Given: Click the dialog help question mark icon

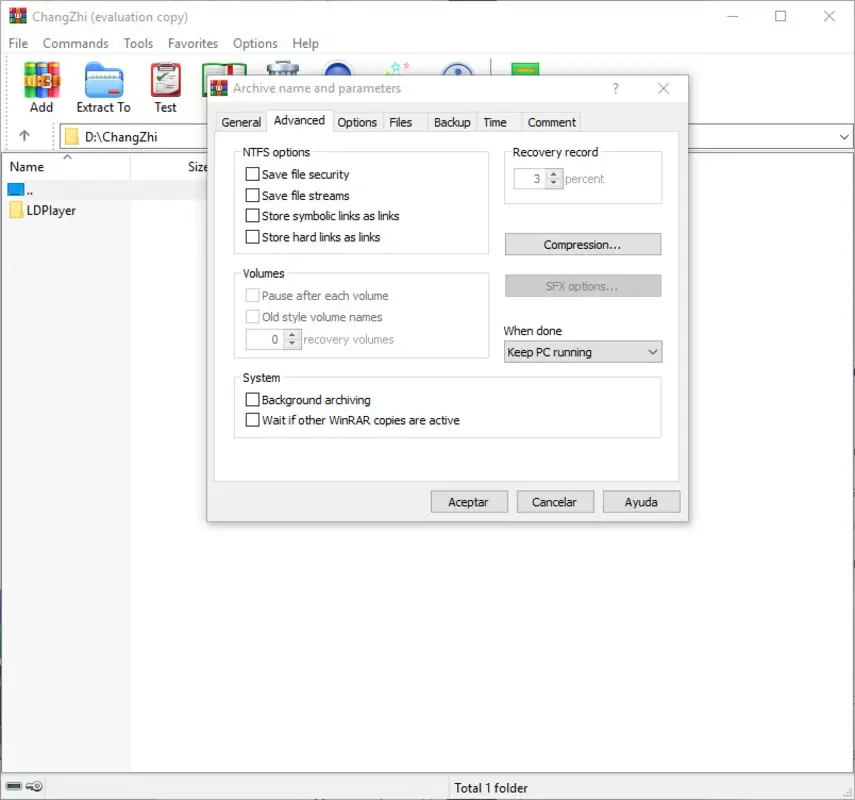Looking at the screenshot, I should tap(615, 88).
